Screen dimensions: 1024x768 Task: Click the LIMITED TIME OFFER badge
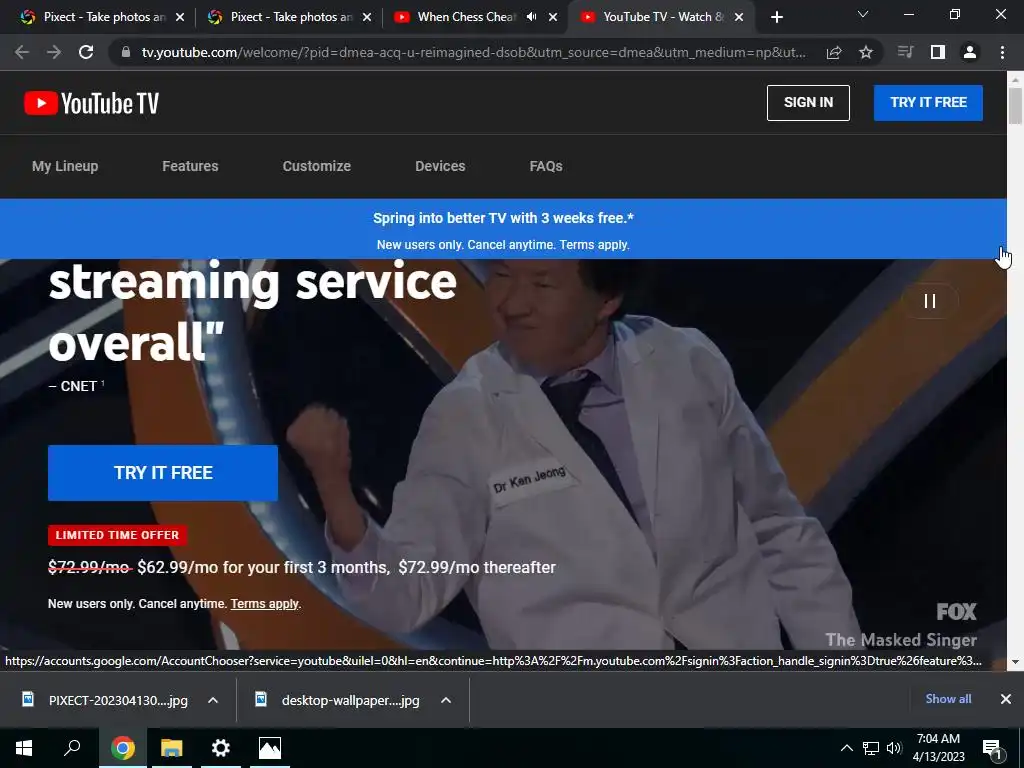pos(118,535)
